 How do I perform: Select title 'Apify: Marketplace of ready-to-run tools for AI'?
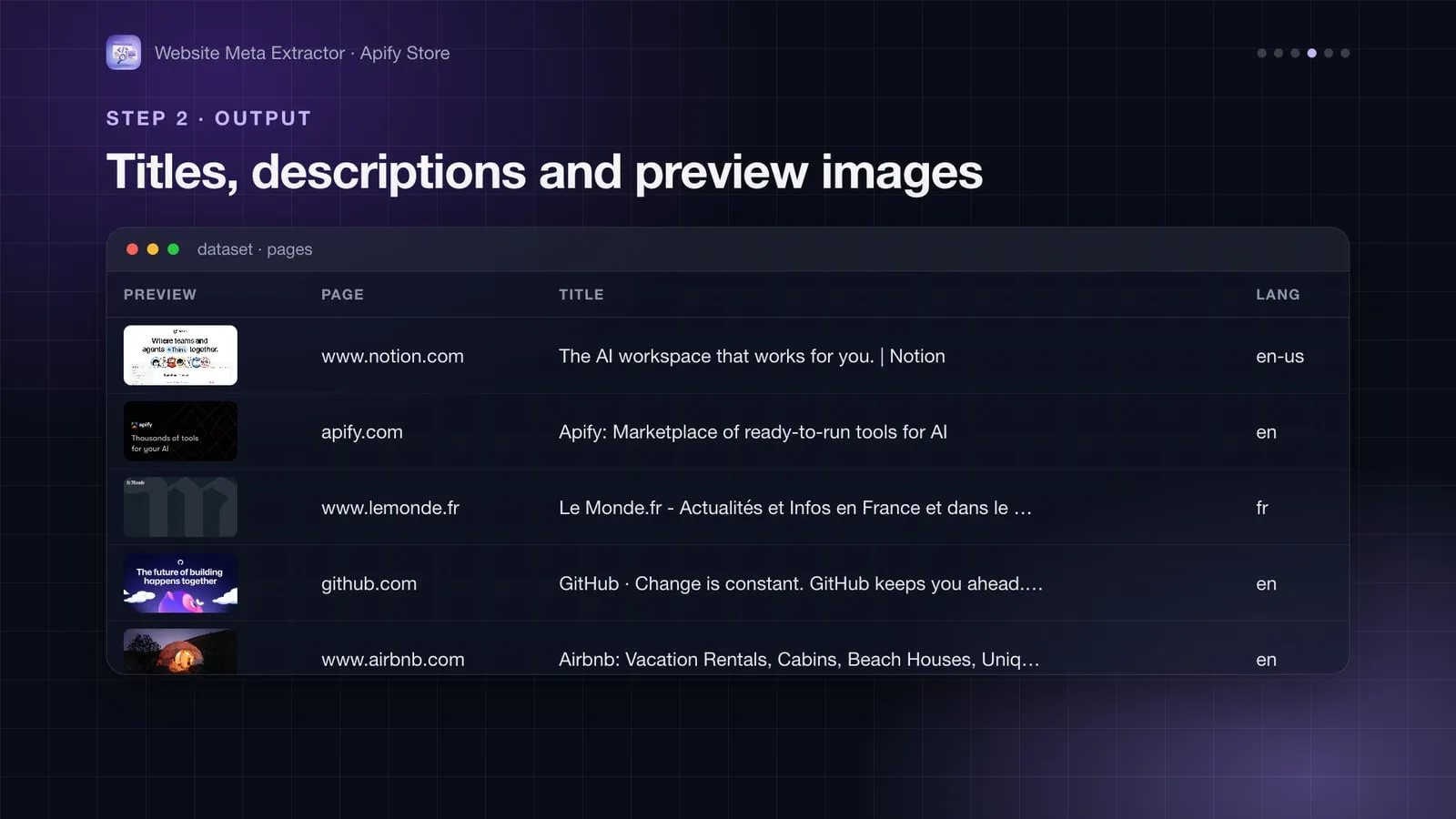(753, 432)
